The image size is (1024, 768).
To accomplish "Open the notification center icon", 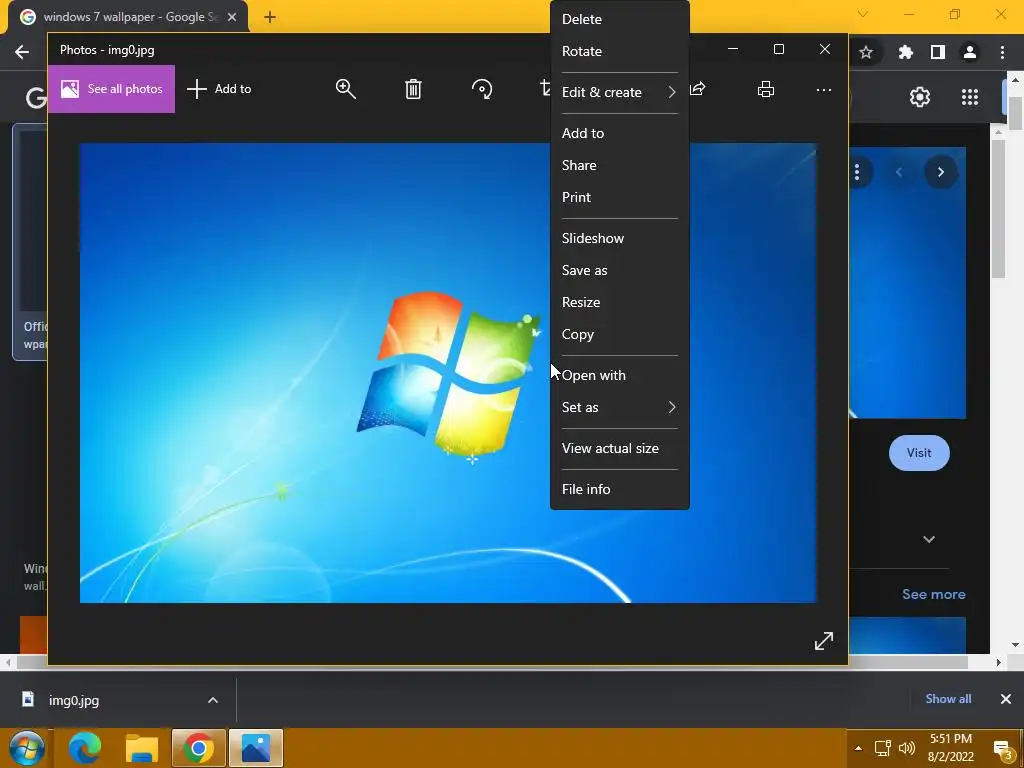I will 1003,749.
